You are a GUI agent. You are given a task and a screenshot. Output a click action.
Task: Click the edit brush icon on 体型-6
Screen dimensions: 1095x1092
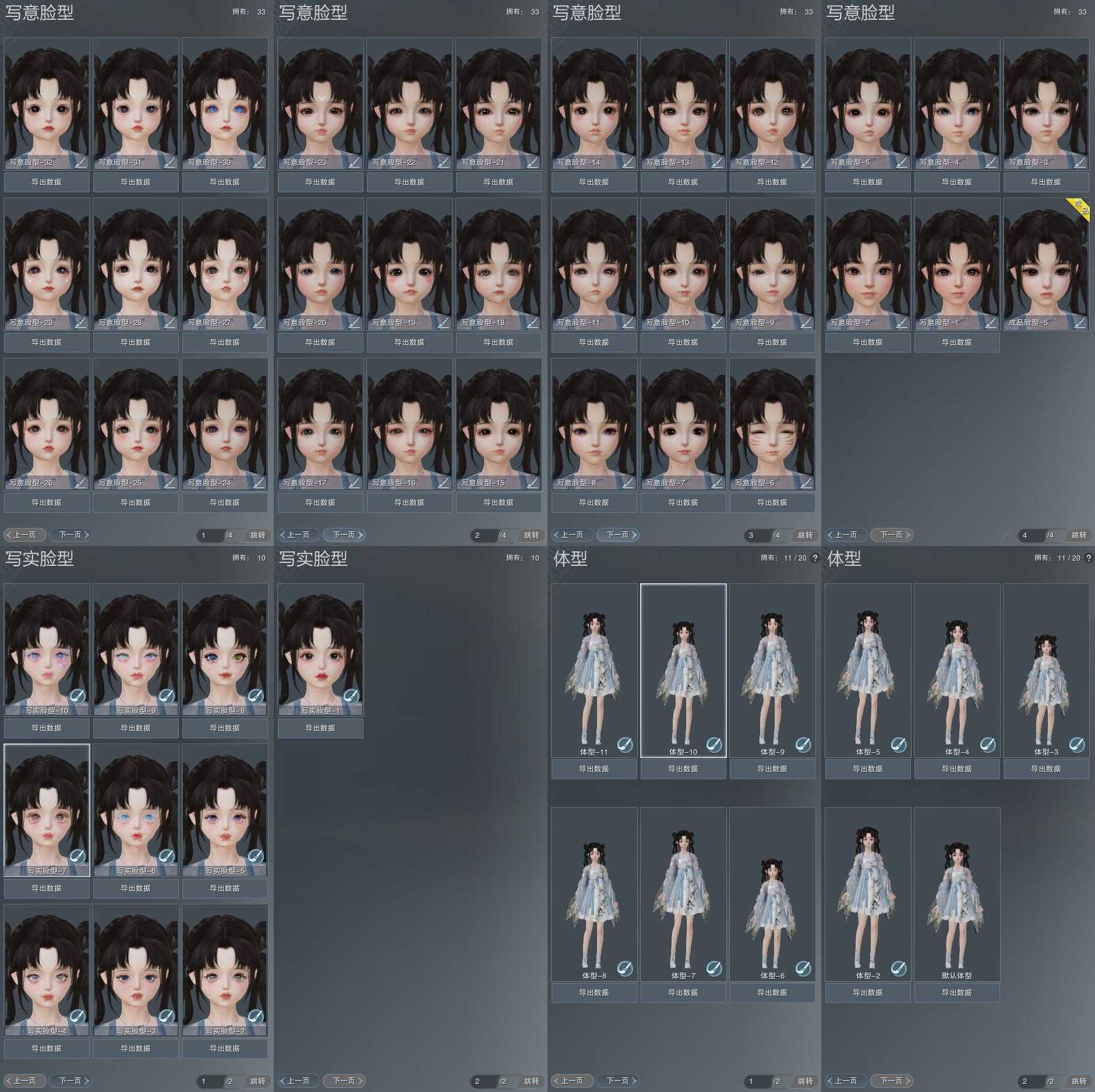point(803,968)
